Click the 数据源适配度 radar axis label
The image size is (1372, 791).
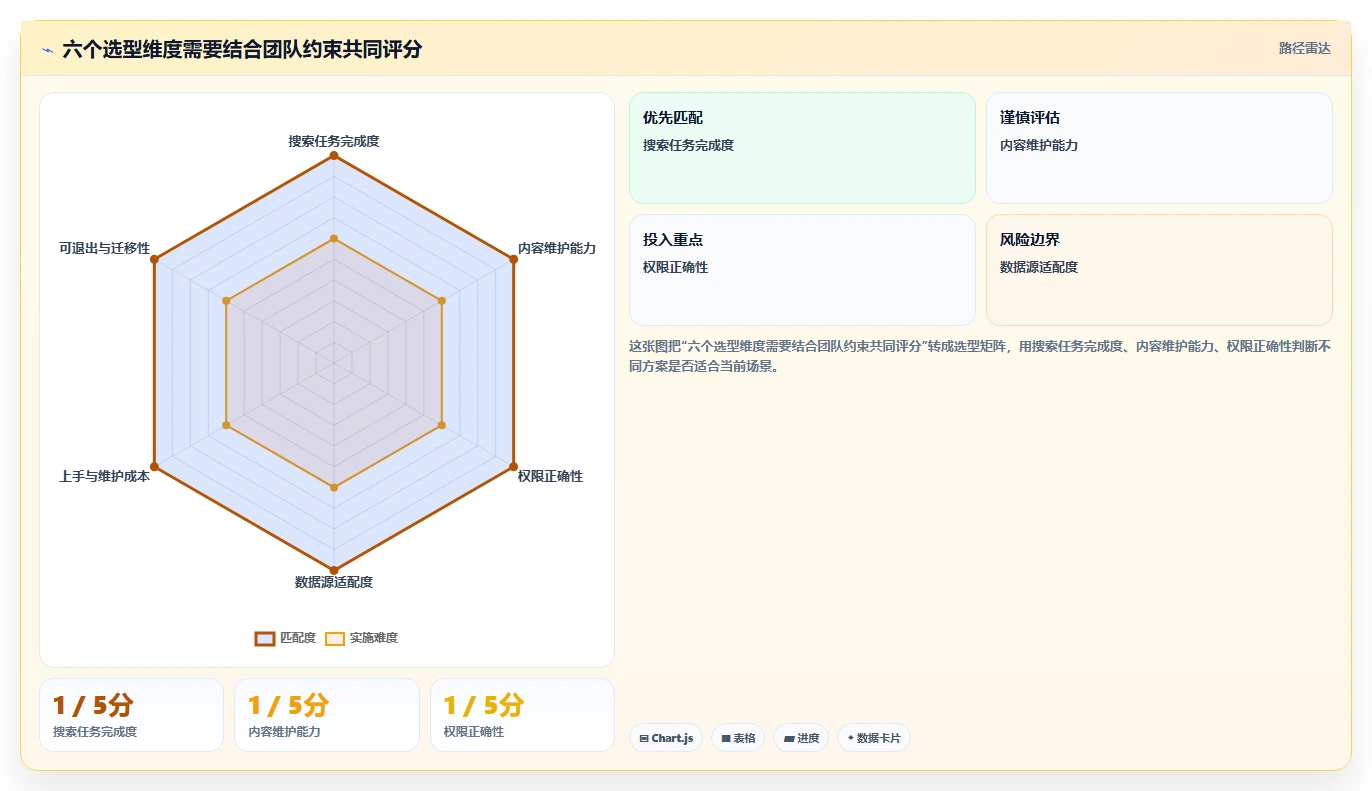pyautogui.click(x=334, y=582)
